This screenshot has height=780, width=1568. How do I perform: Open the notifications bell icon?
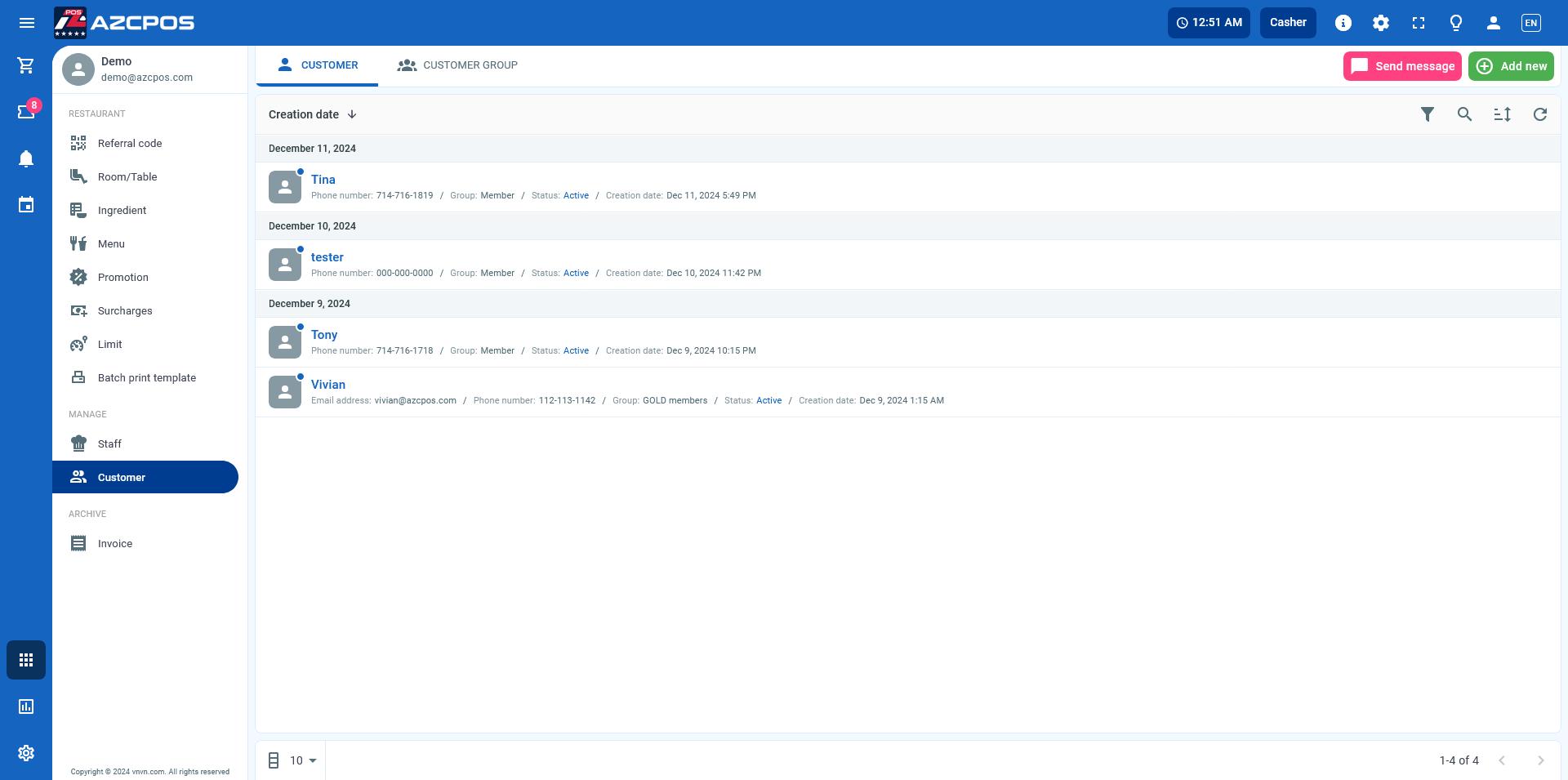tap(26, 158)
